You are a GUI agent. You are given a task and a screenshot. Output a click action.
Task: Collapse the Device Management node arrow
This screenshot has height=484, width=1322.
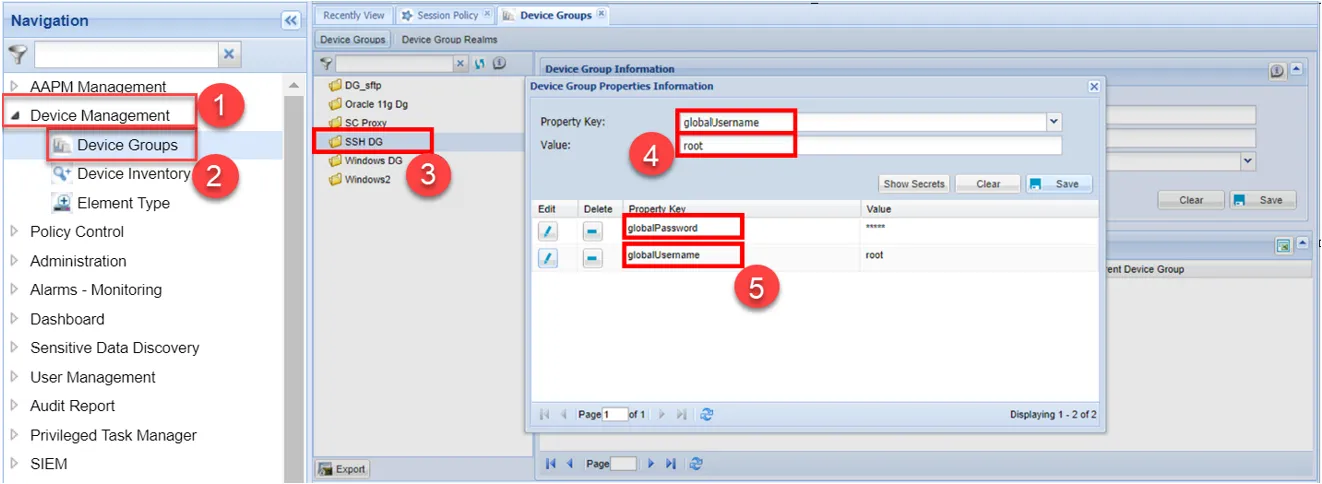point(14,116)
